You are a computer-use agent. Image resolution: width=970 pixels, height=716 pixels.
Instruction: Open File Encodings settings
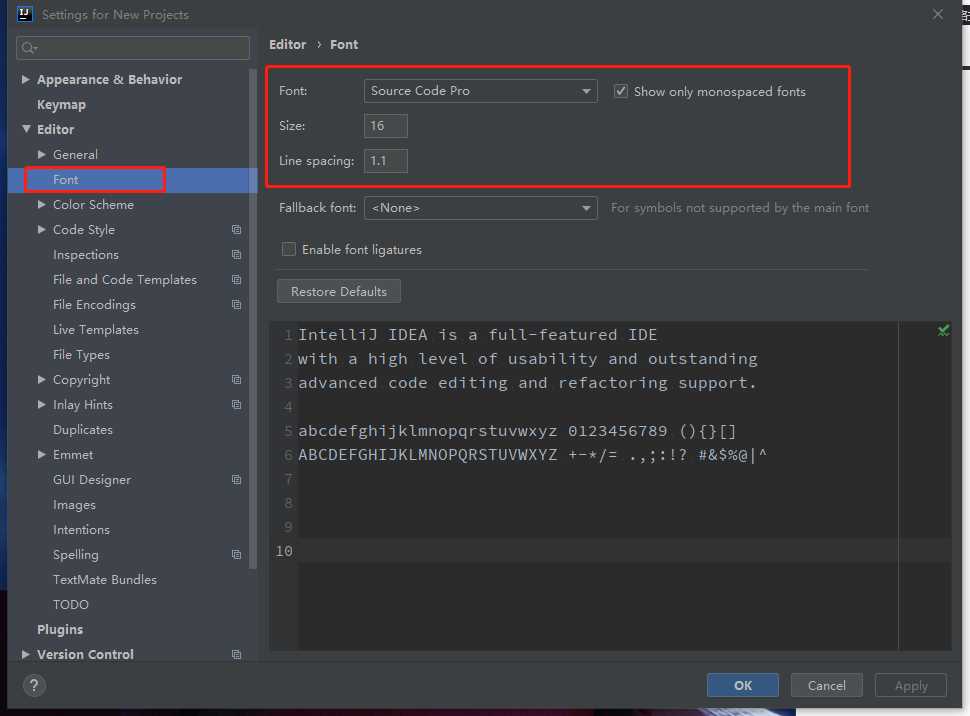(x=94, y=304)
